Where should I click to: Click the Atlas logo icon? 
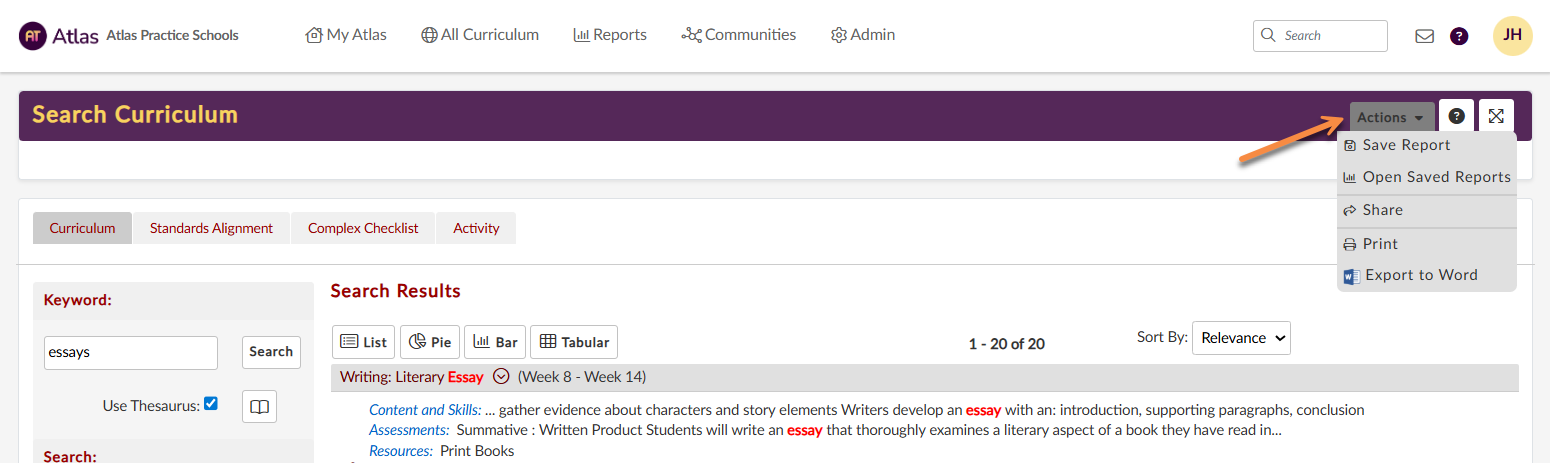(x=33, y=35)
